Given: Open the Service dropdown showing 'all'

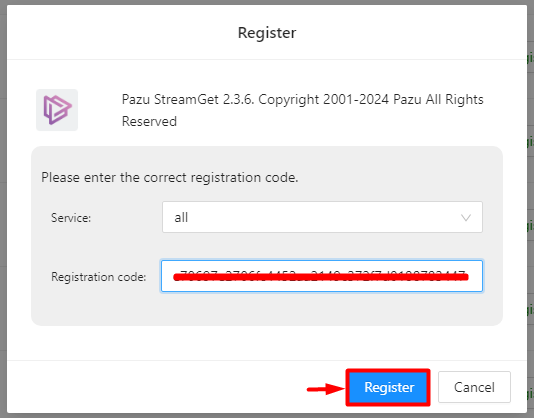Looking at the screenshot, I should tap(322, 217).
